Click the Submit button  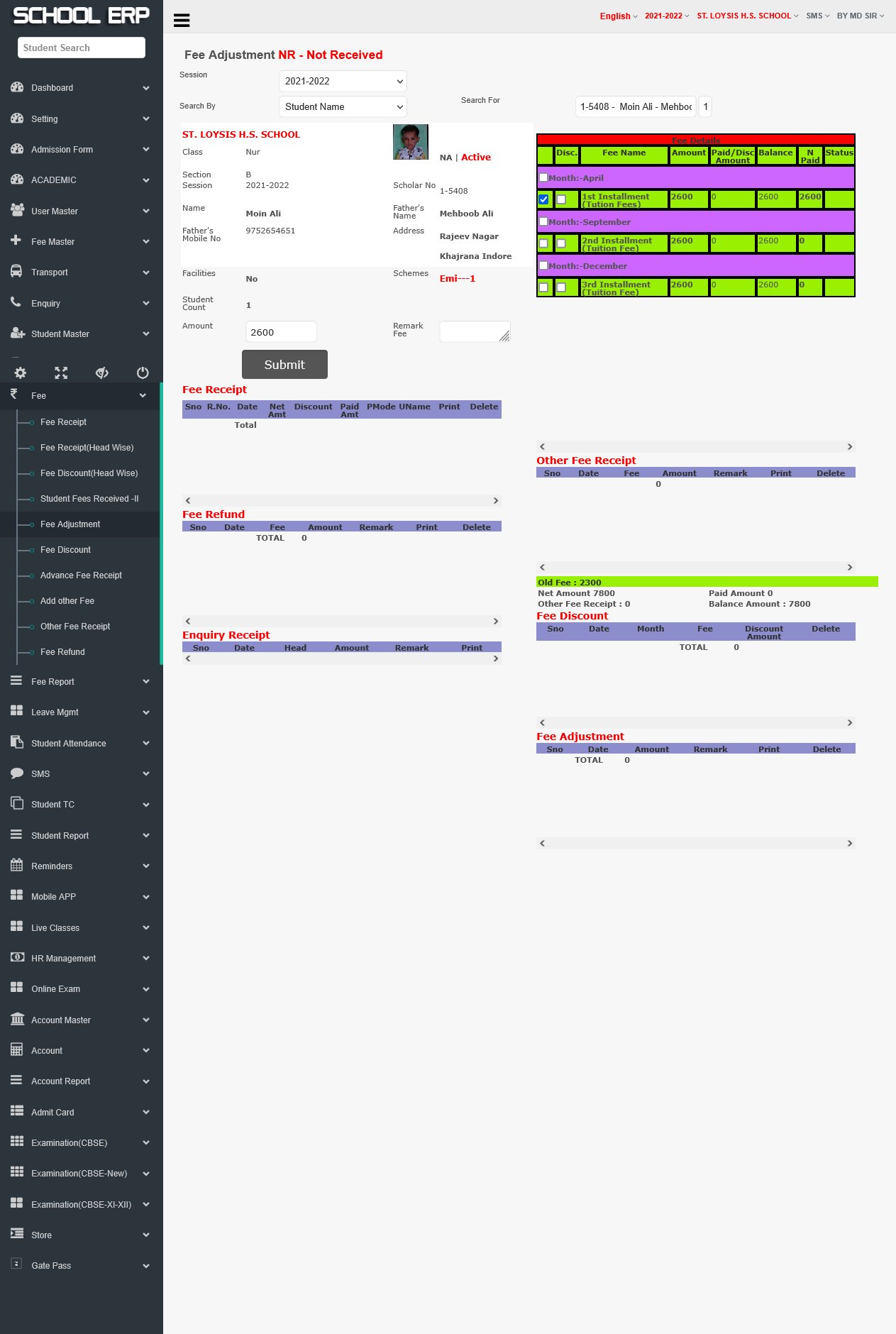coord(284,364)
